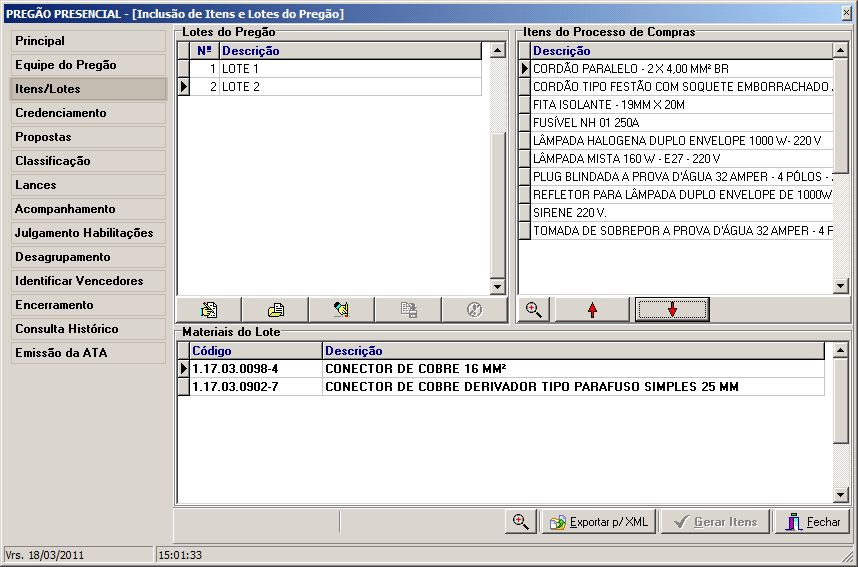Click Descrição header in Materiais do Lote grid
This screenshot has height=567, width=858.
tap(573, 351)
